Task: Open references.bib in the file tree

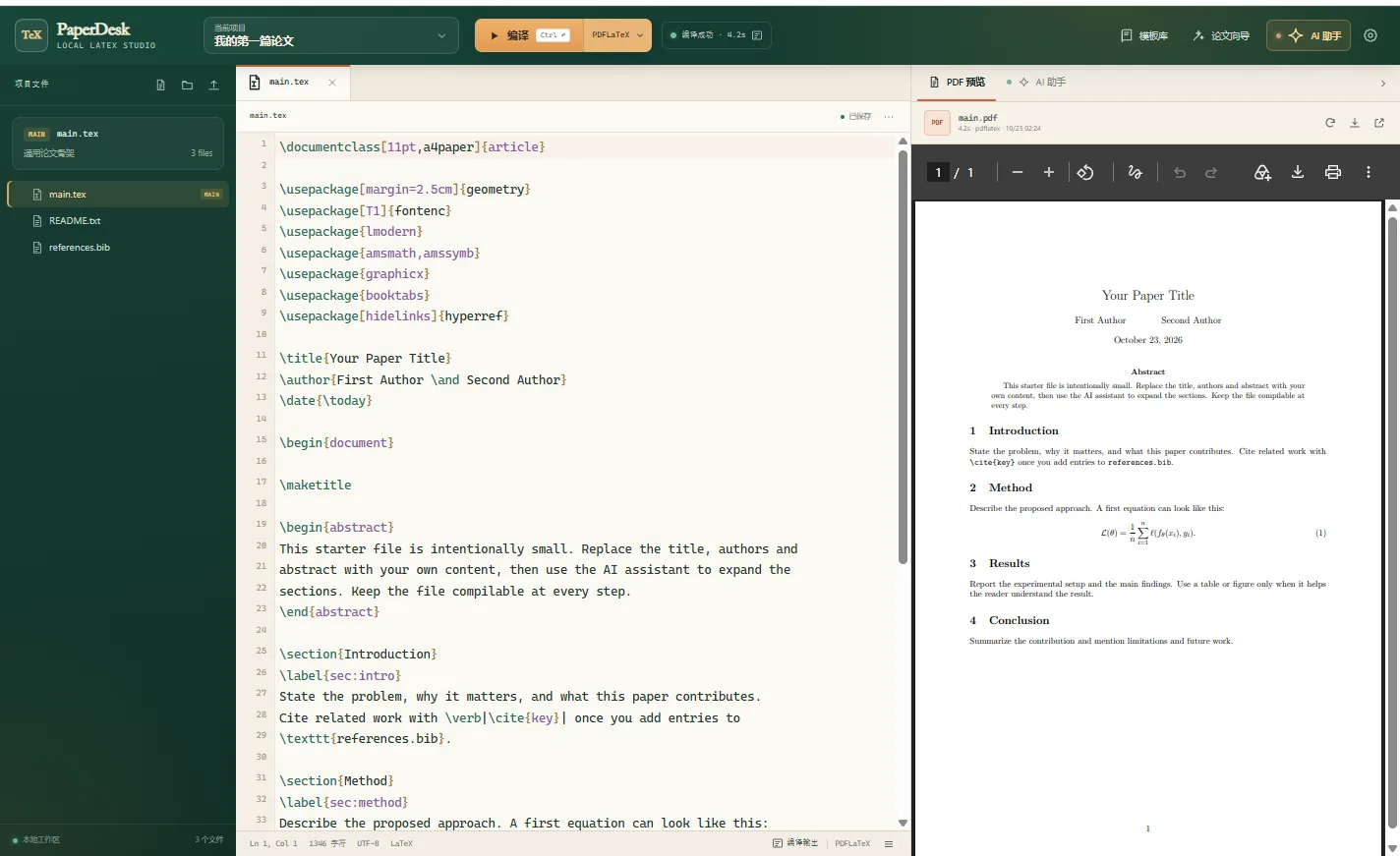Action: [x=118, y=248]
